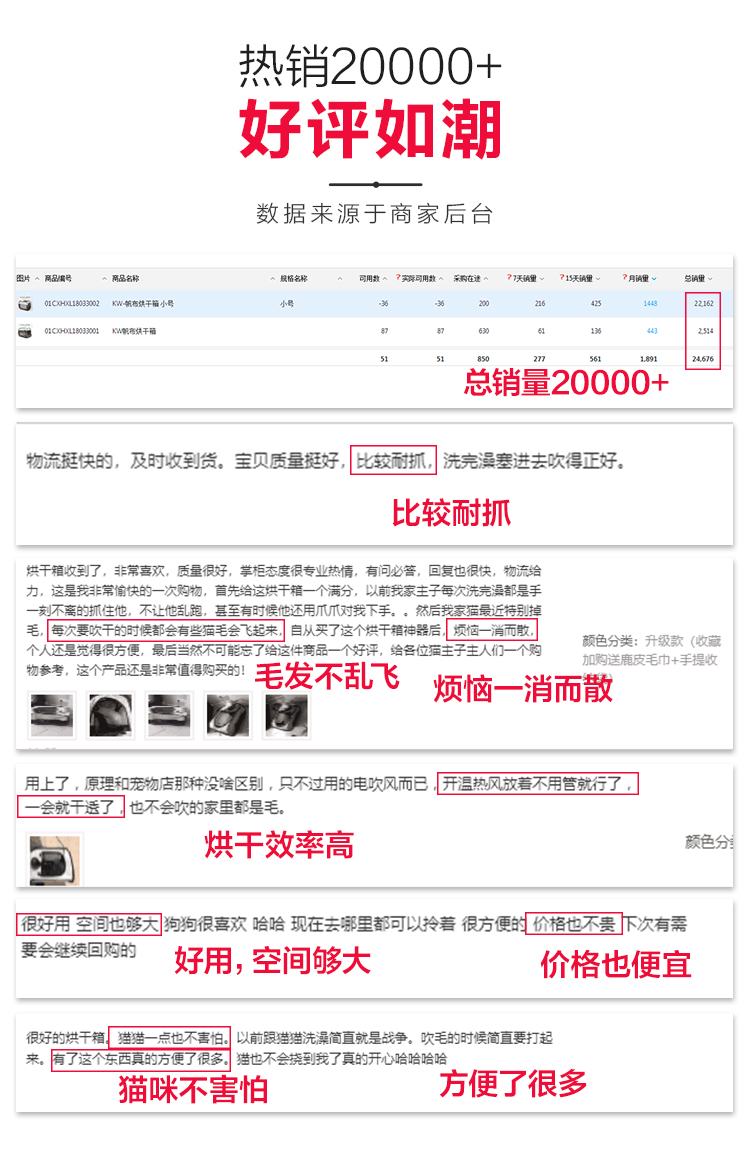The image size is (750, 1150).
Task: Open product image of row 01CXHXL18033001
Action: pyautogui.click(x=25, y=332)
